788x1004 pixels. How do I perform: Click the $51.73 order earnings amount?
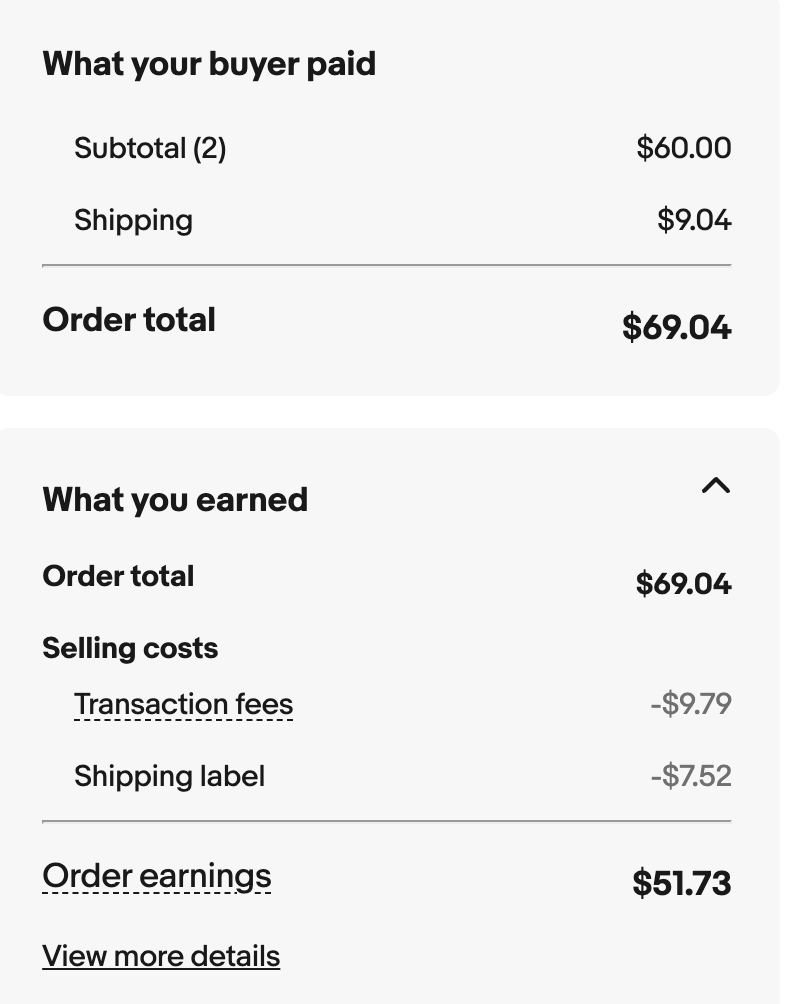(x=681, y=883)
